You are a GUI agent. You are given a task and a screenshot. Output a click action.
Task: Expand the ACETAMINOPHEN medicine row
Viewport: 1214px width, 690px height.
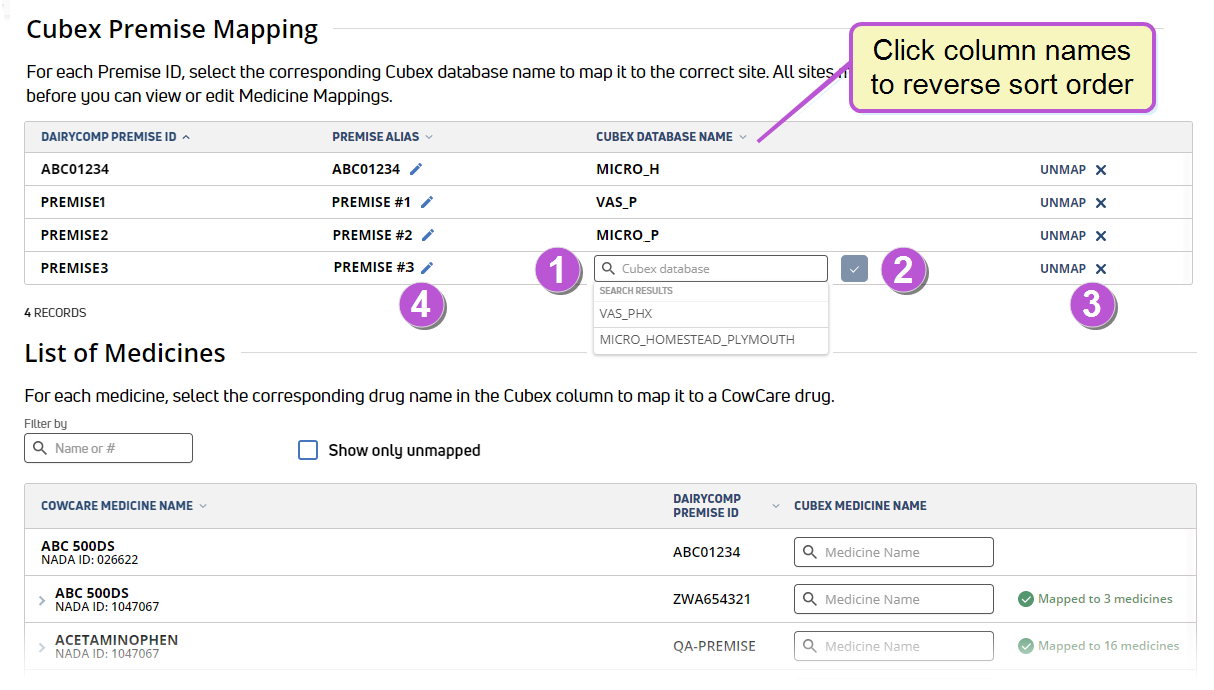click(42, 647)
